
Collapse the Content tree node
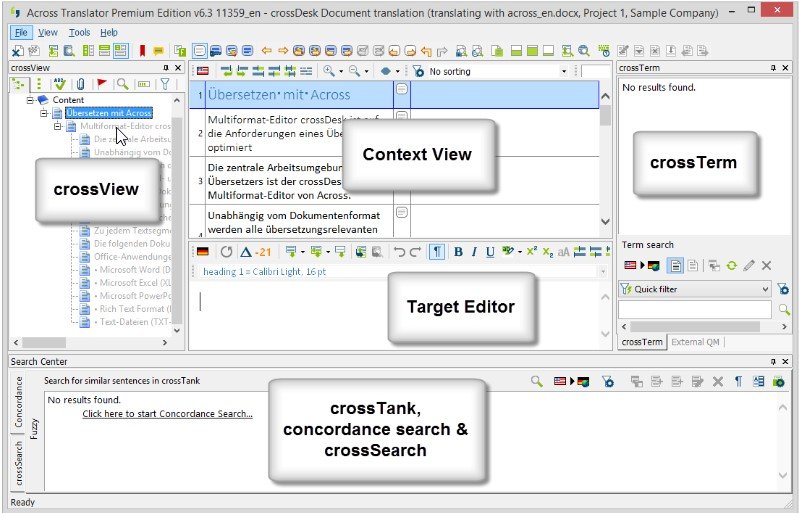(x=31, y=100)
